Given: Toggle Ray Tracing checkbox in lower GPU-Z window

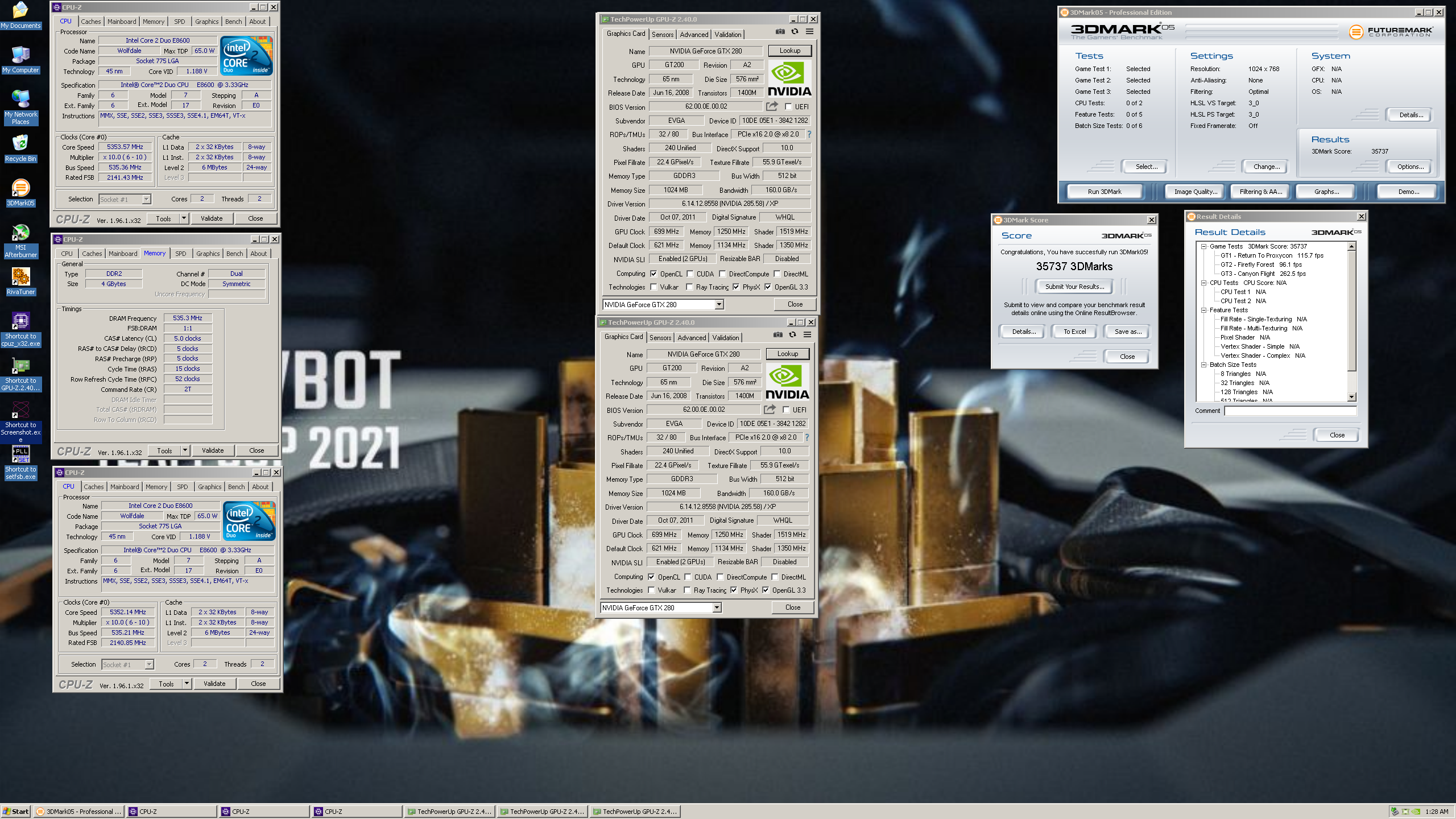Looking at the screenshot, I should (x=687, y=590).
